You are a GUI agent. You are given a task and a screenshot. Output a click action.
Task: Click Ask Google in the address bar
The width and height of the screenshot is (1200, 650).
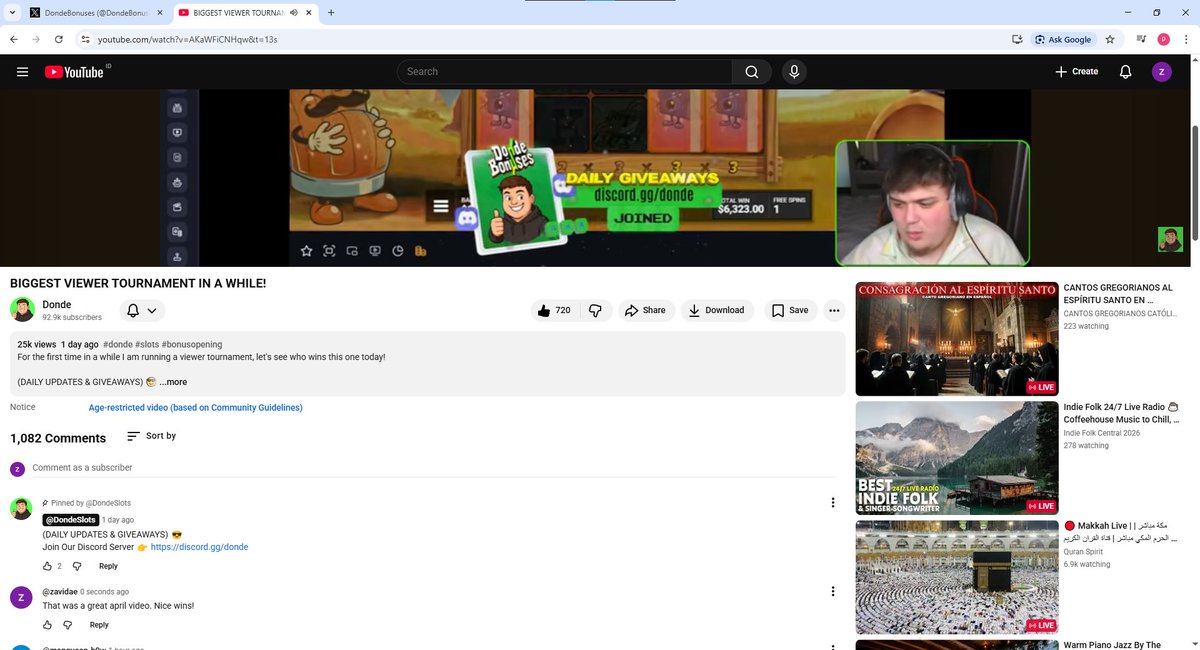(x=1062, y=39)
